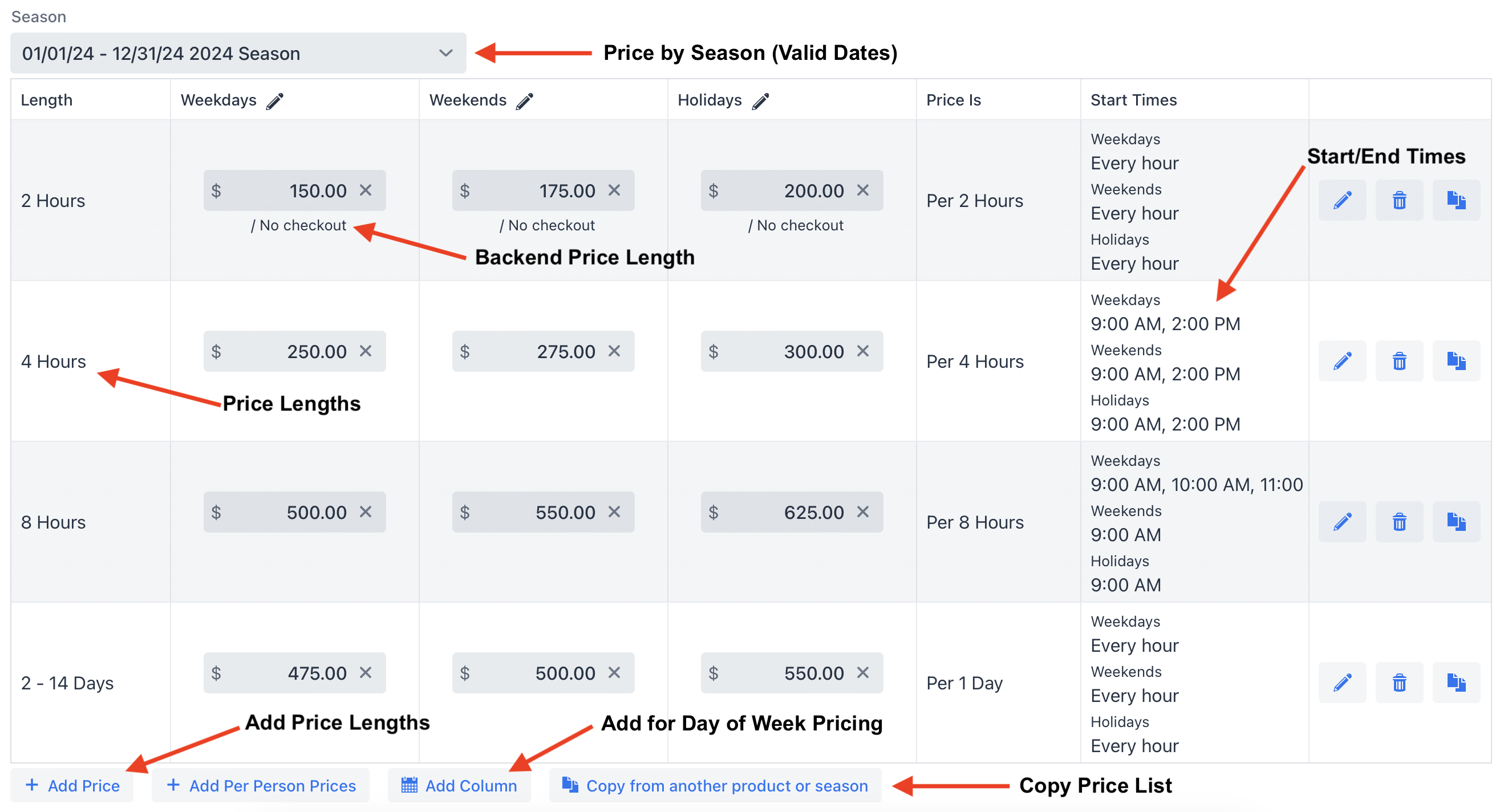Delete the 8 Hours price row
The width and height of the screenshot is (1508, 812).
tap(1399, 522)
